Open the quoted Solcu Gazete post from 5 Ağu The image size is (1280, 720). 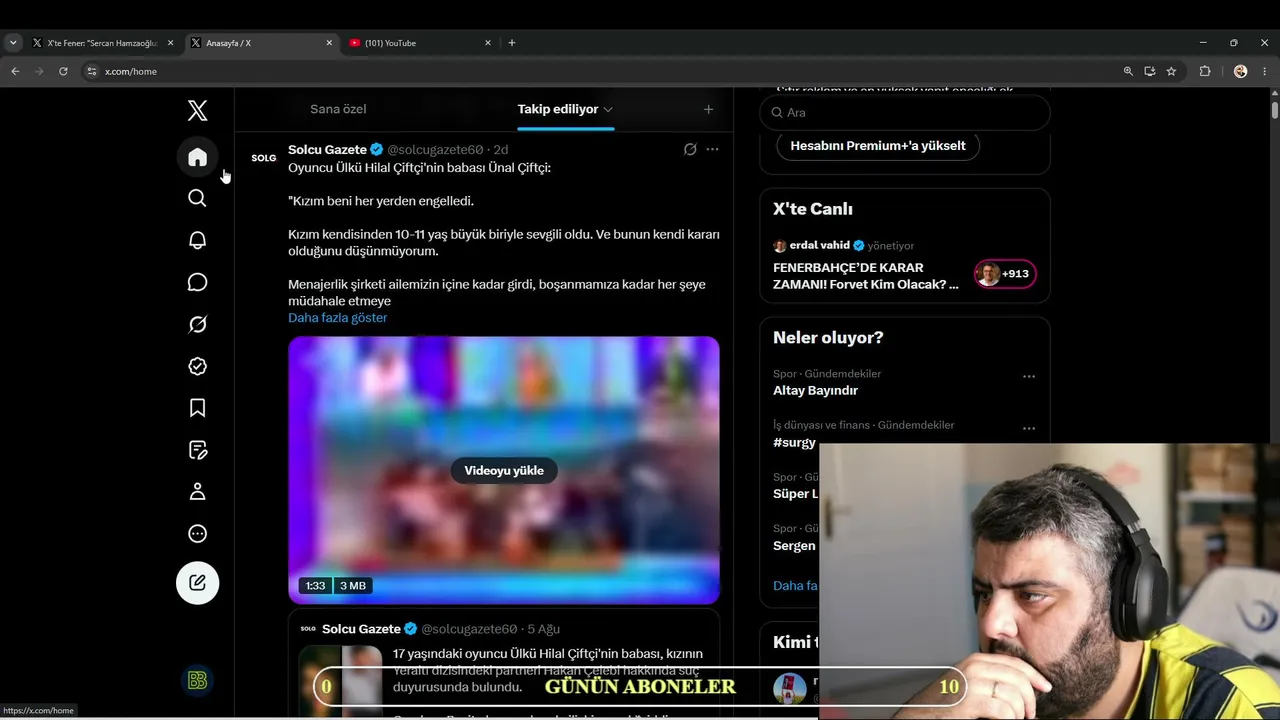[x=504, y=665]
